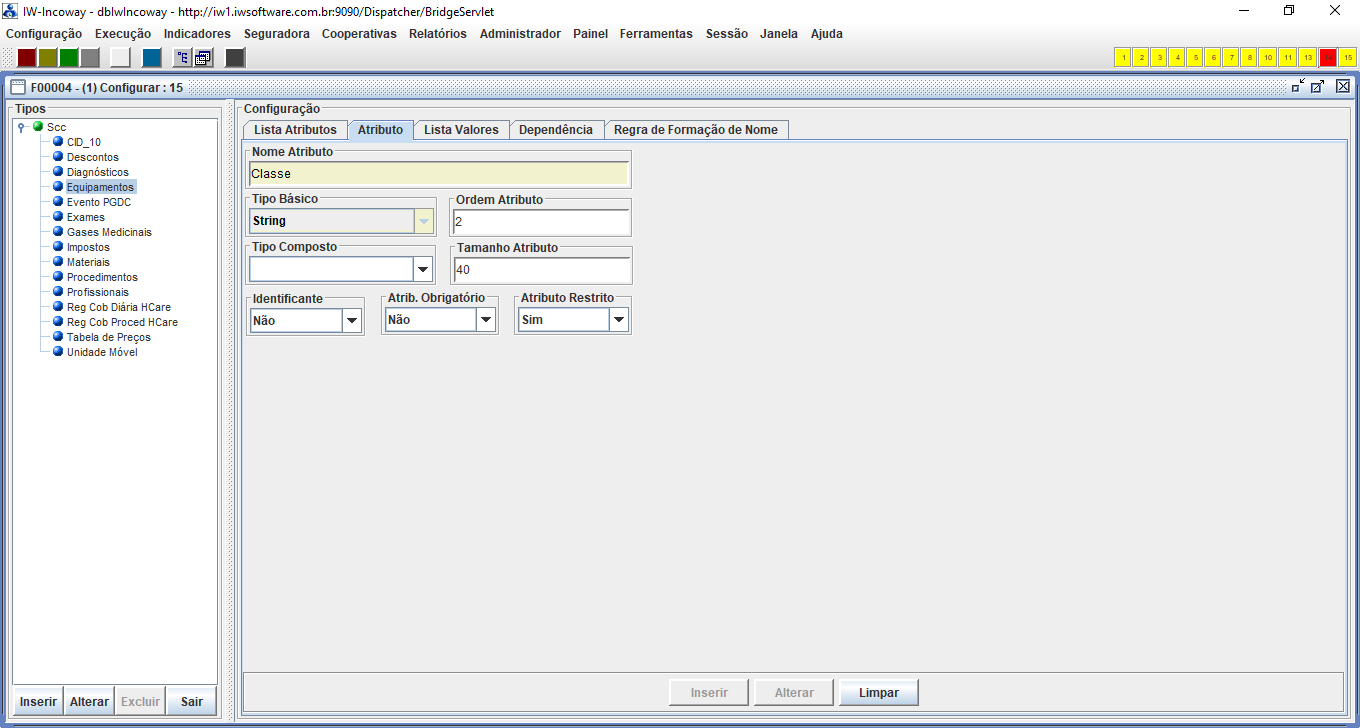
Task: Open the Relatórios menu
Action: (437, 33)
